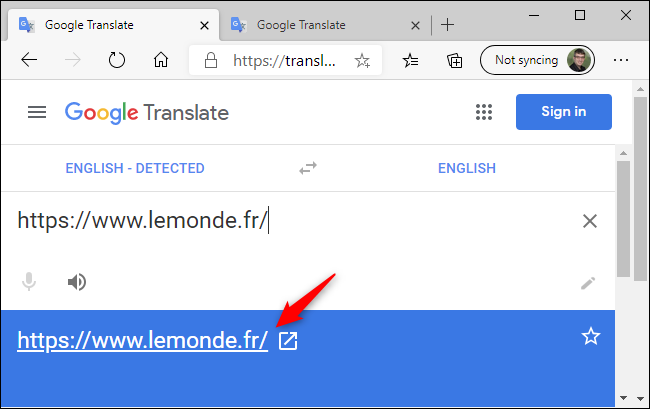Open the Favorites list in Edge
The width and height of the screenshot is (650, 409).
coord(411,60)
